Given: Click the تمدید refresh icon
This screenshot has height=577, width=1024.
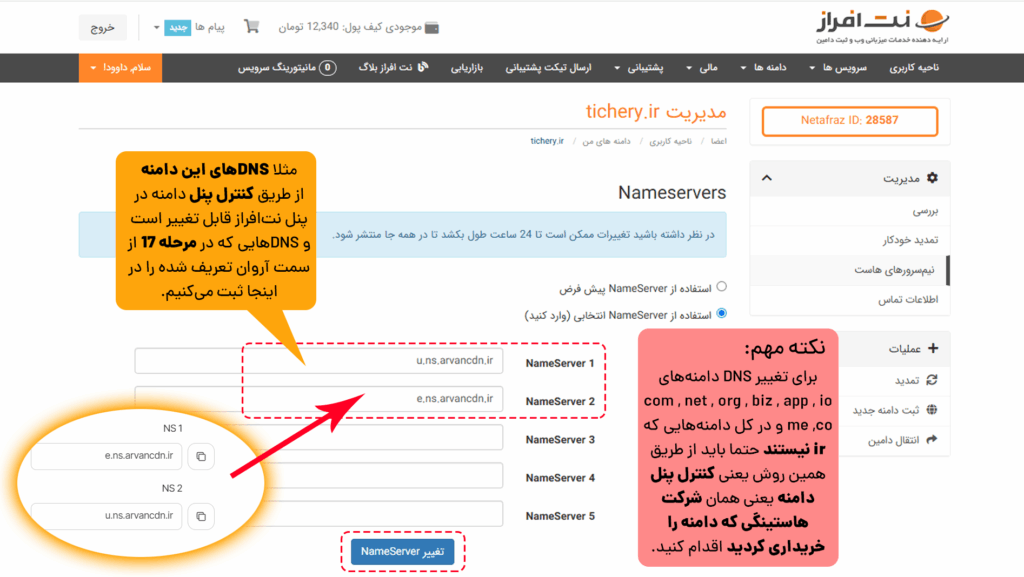Looking at the screenshot, I should pyautogui.click(x=932, y=380).
